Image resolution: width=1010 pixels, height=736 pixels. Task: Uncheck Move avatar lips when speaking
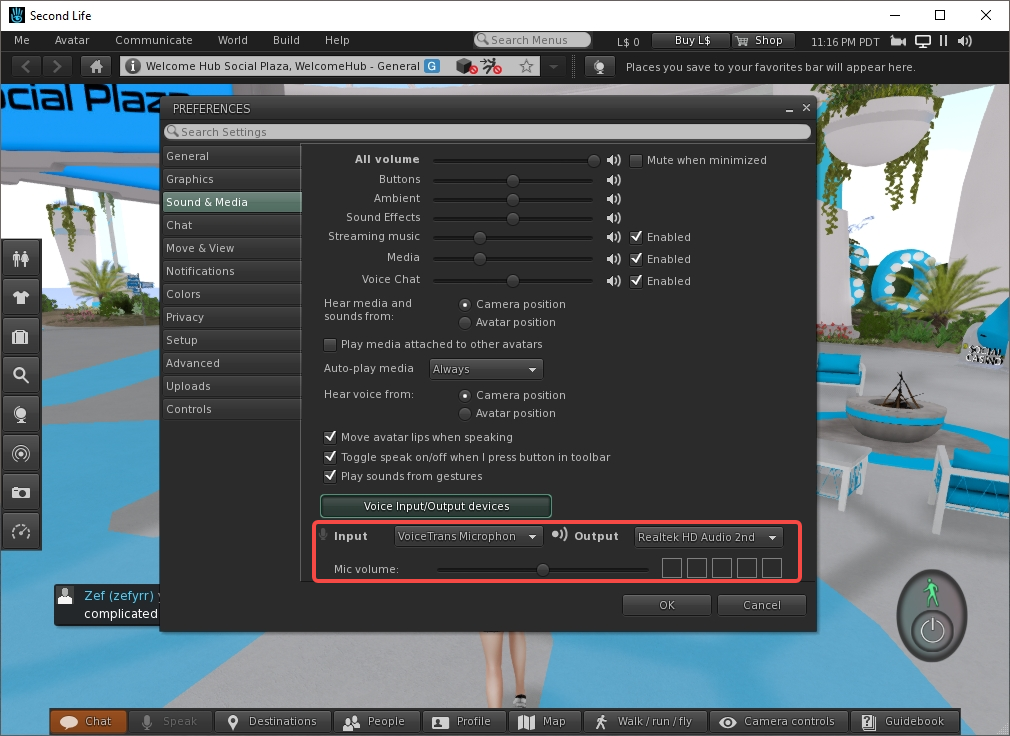[330, 437]
